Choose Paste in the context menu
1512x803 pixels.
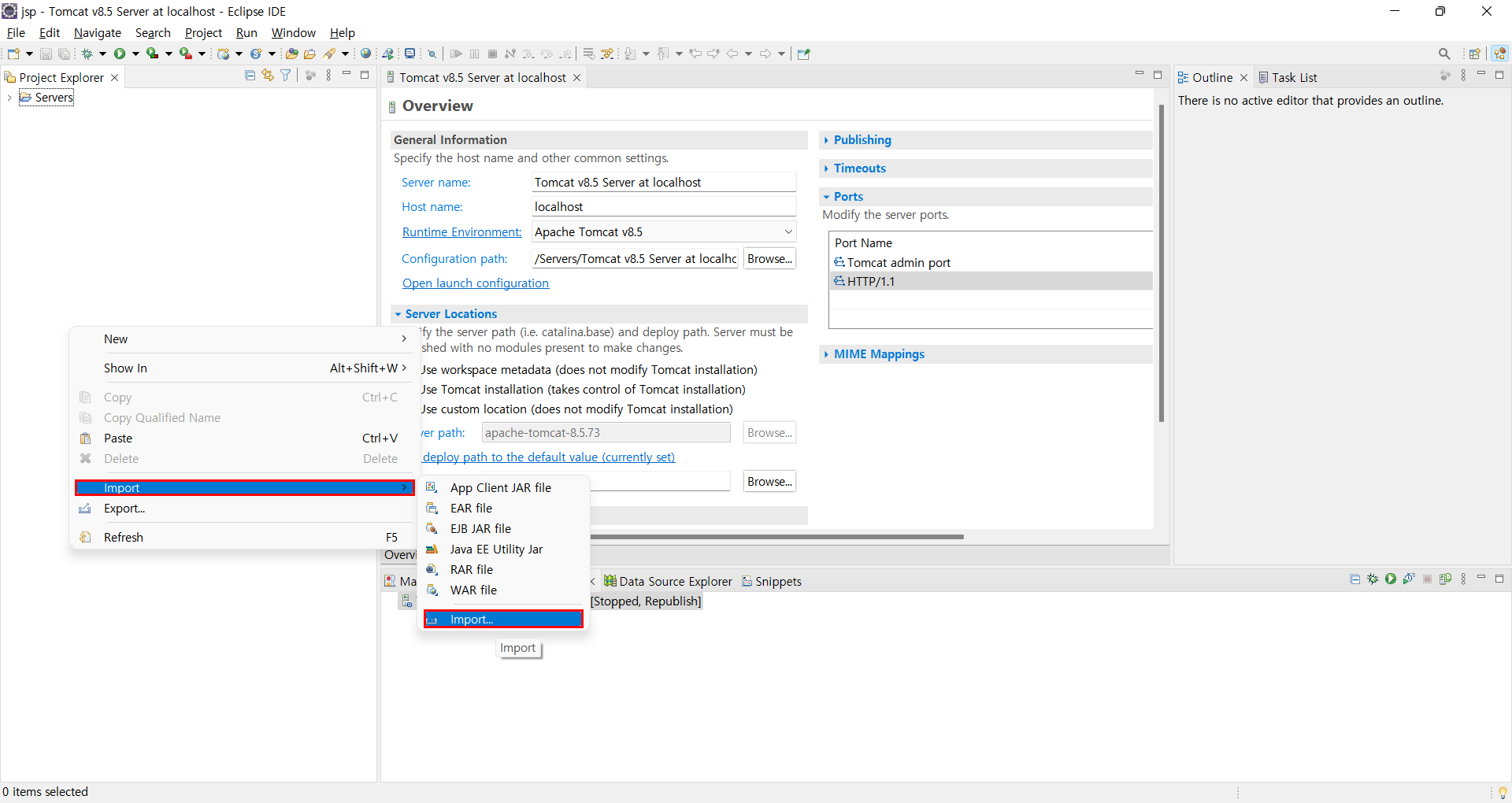pyautogui.click(x=243, y=438)
